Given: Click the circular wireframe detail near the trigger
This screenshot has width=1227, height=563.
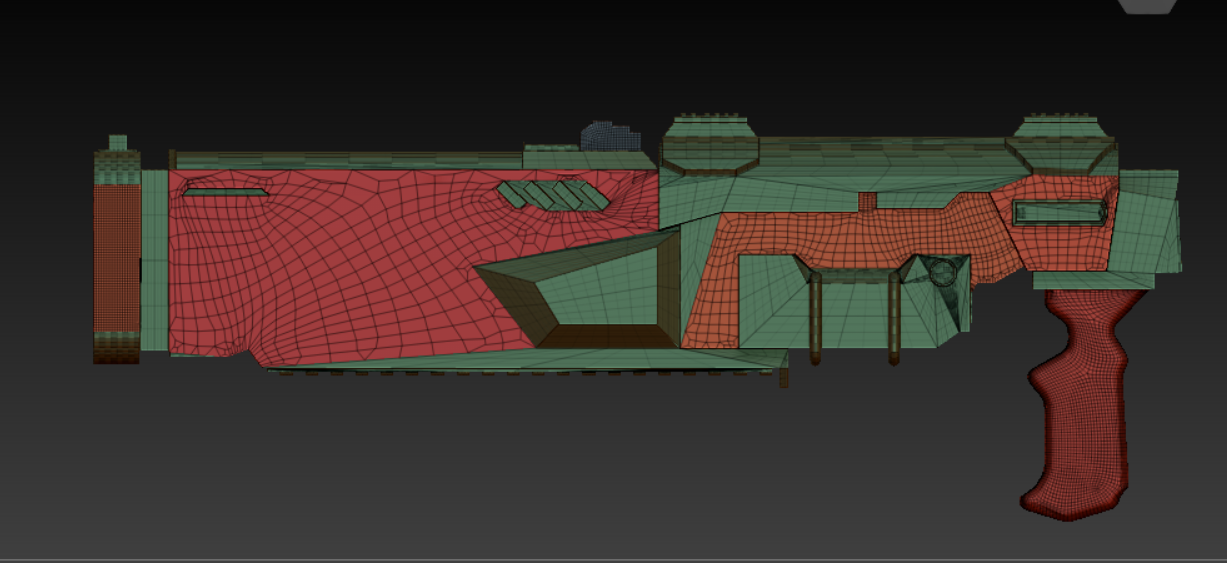Looking at the screenshot, I should tap(941, 269).
